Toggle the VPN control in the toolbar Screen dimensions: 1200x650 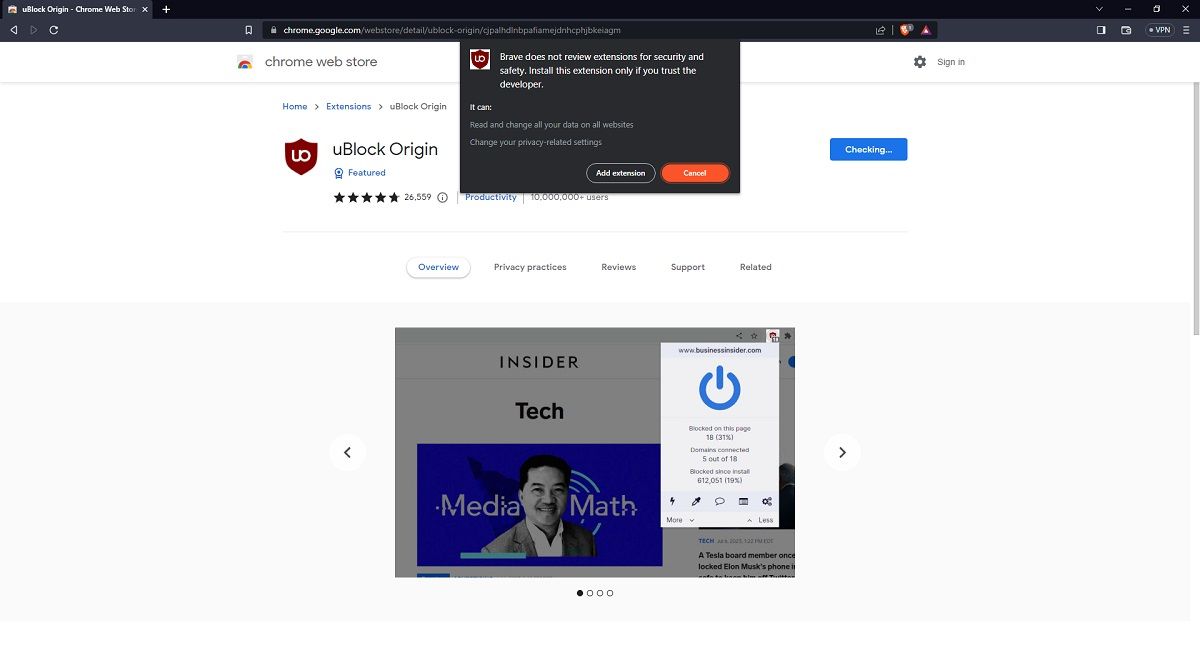point(1158,30)
